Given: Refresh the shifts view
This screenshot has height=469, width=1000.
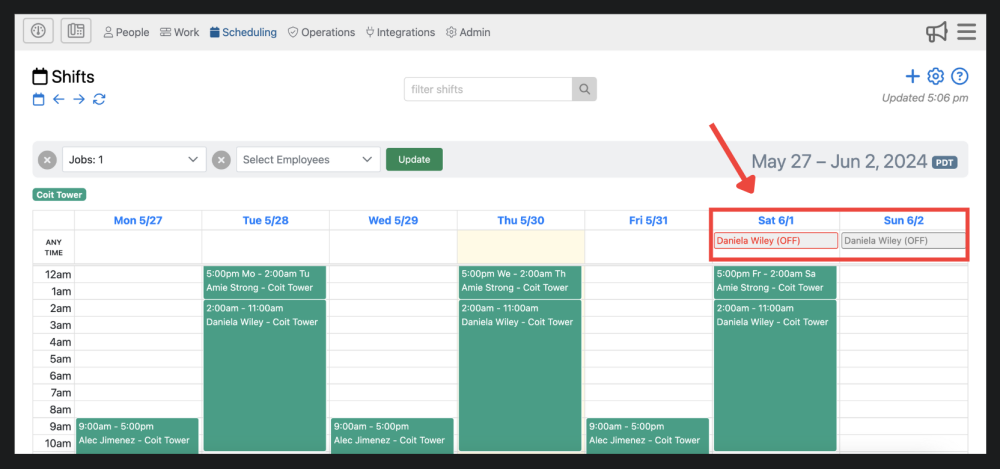Looking at the screenshot, I should click(99, 99).
